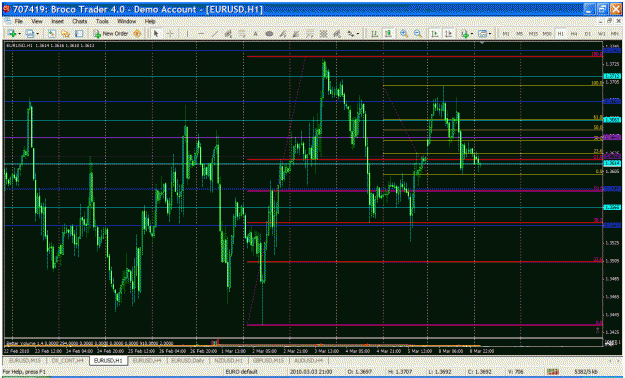Click the Broco Trader title bar icon
Viewport: 625px width, 378px height.
coord(7,9)
